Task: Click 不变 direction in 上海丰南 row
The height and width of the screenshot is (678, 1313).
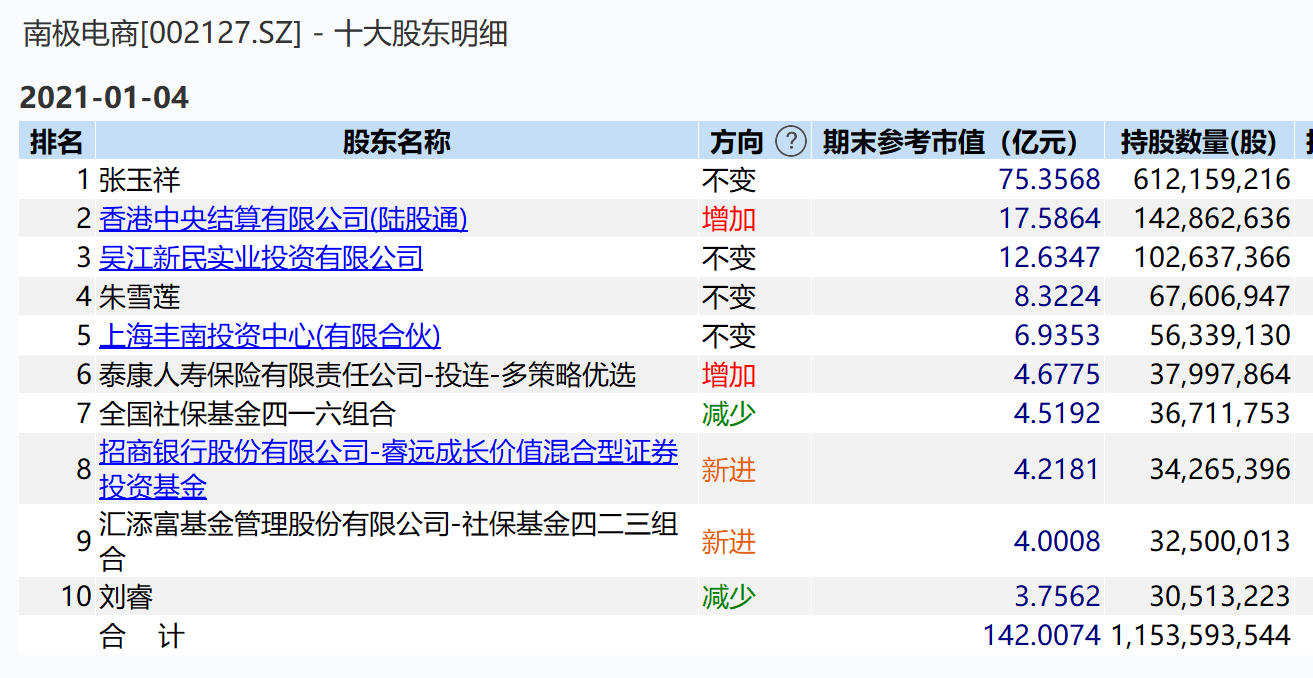Action: click(729, 336)
